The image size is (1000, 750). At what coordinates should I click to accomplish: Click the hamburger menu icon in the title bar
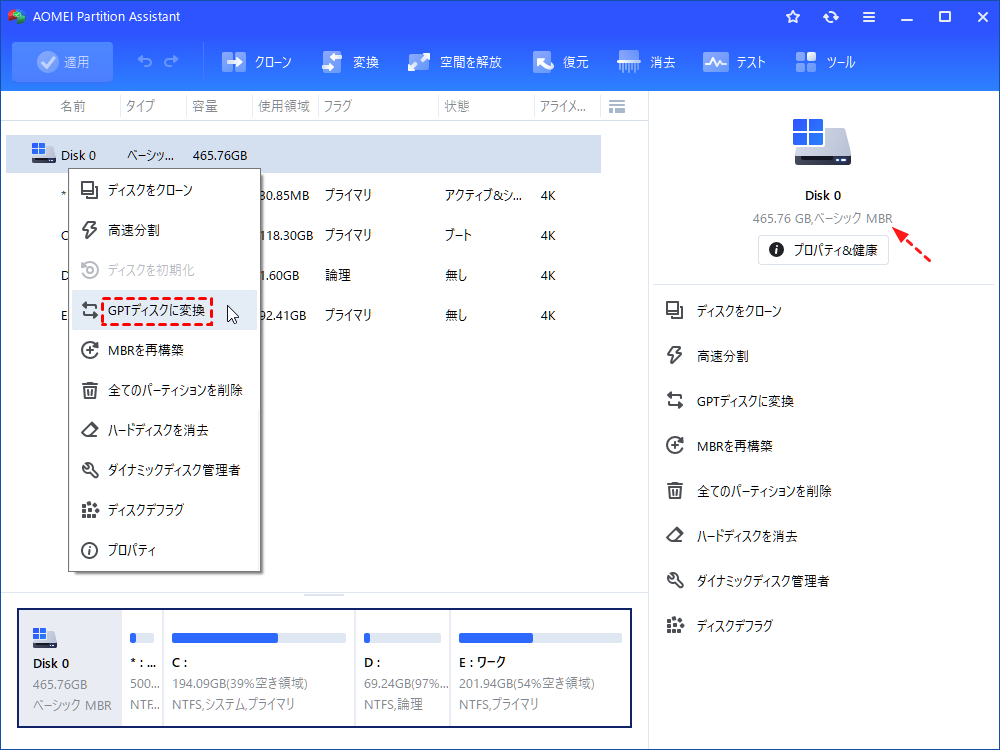(x=868, y=16)
